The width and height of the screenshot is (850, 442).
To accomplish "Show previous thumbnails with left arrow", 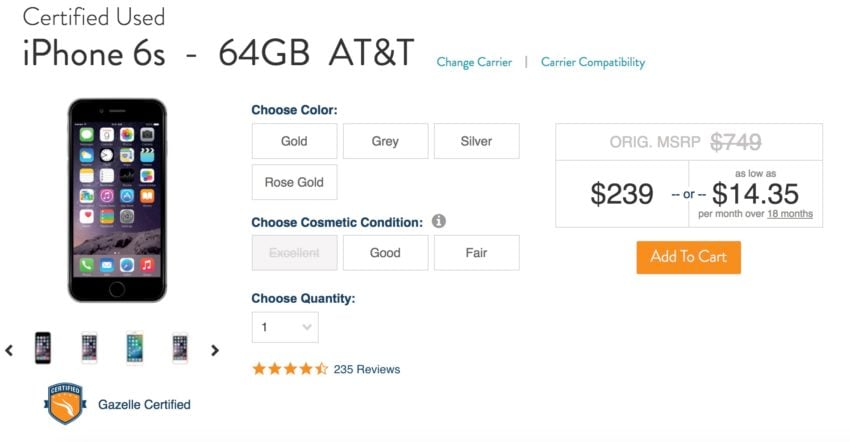I will coord(9,350).
